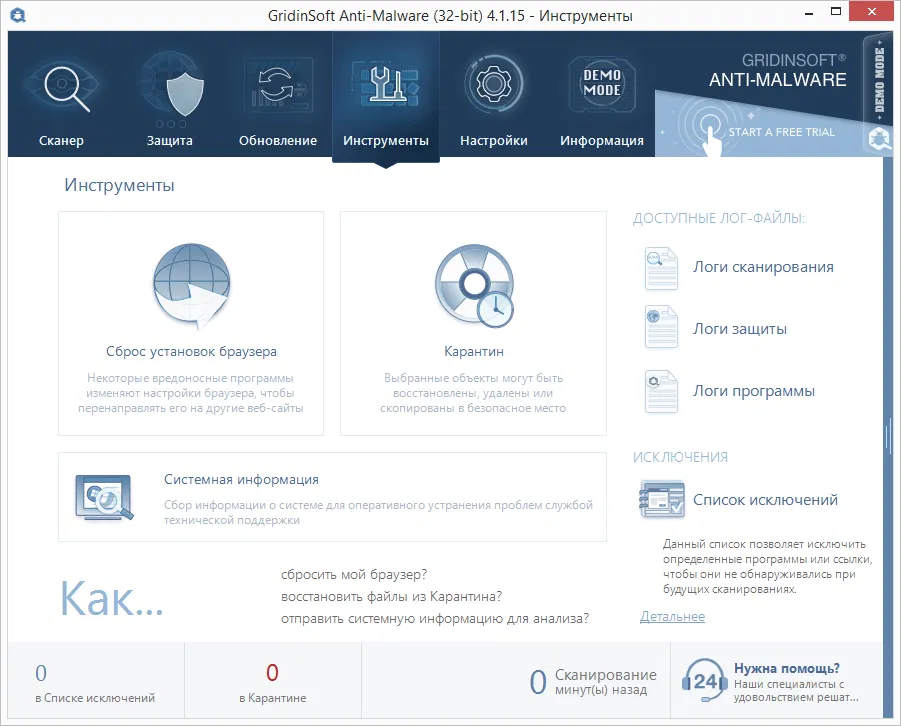
Task: Click the browser reset description text
Action: (191, 393)
